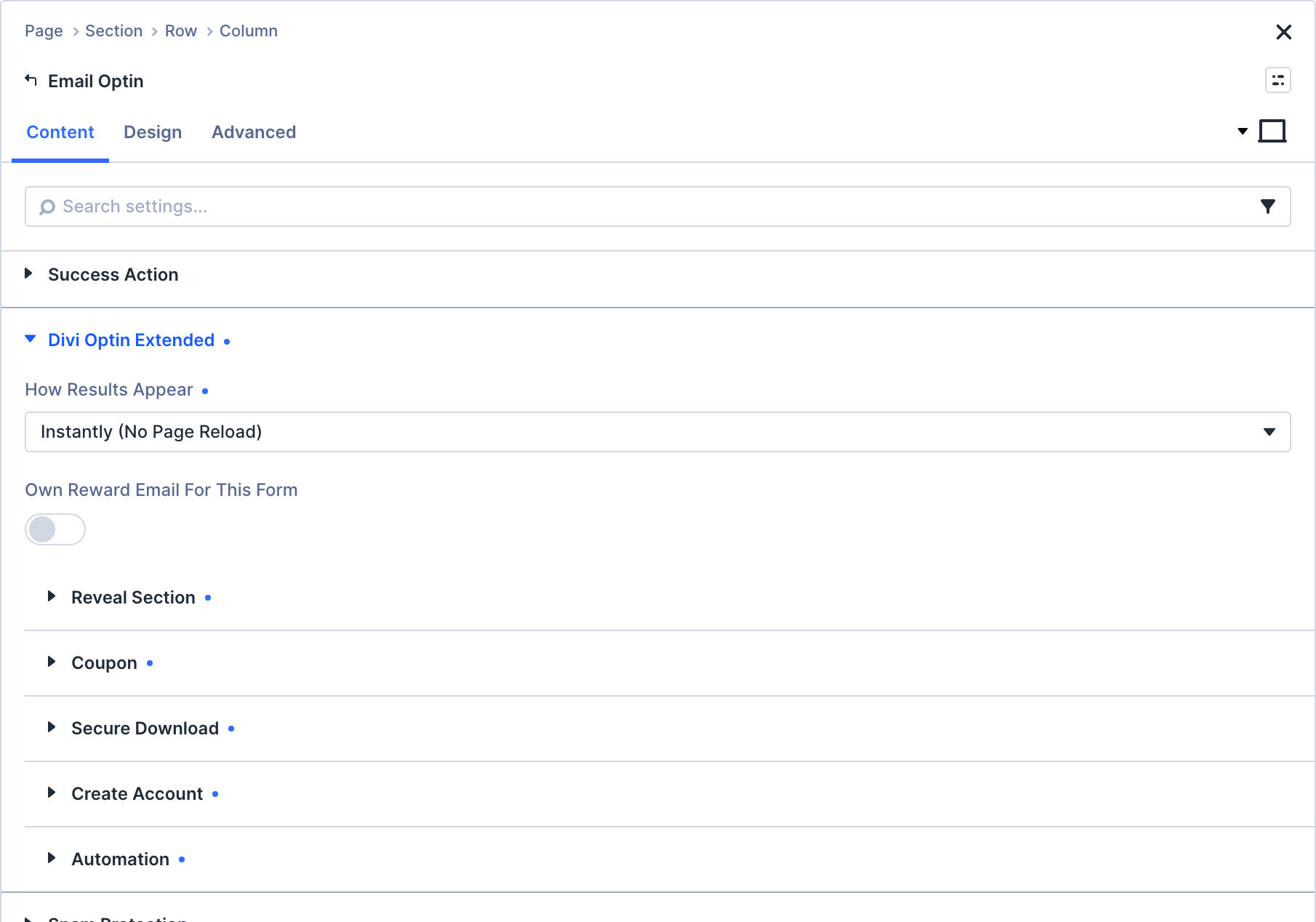
Task: Expand the Reveal Section group
Action: pos(669,598)
